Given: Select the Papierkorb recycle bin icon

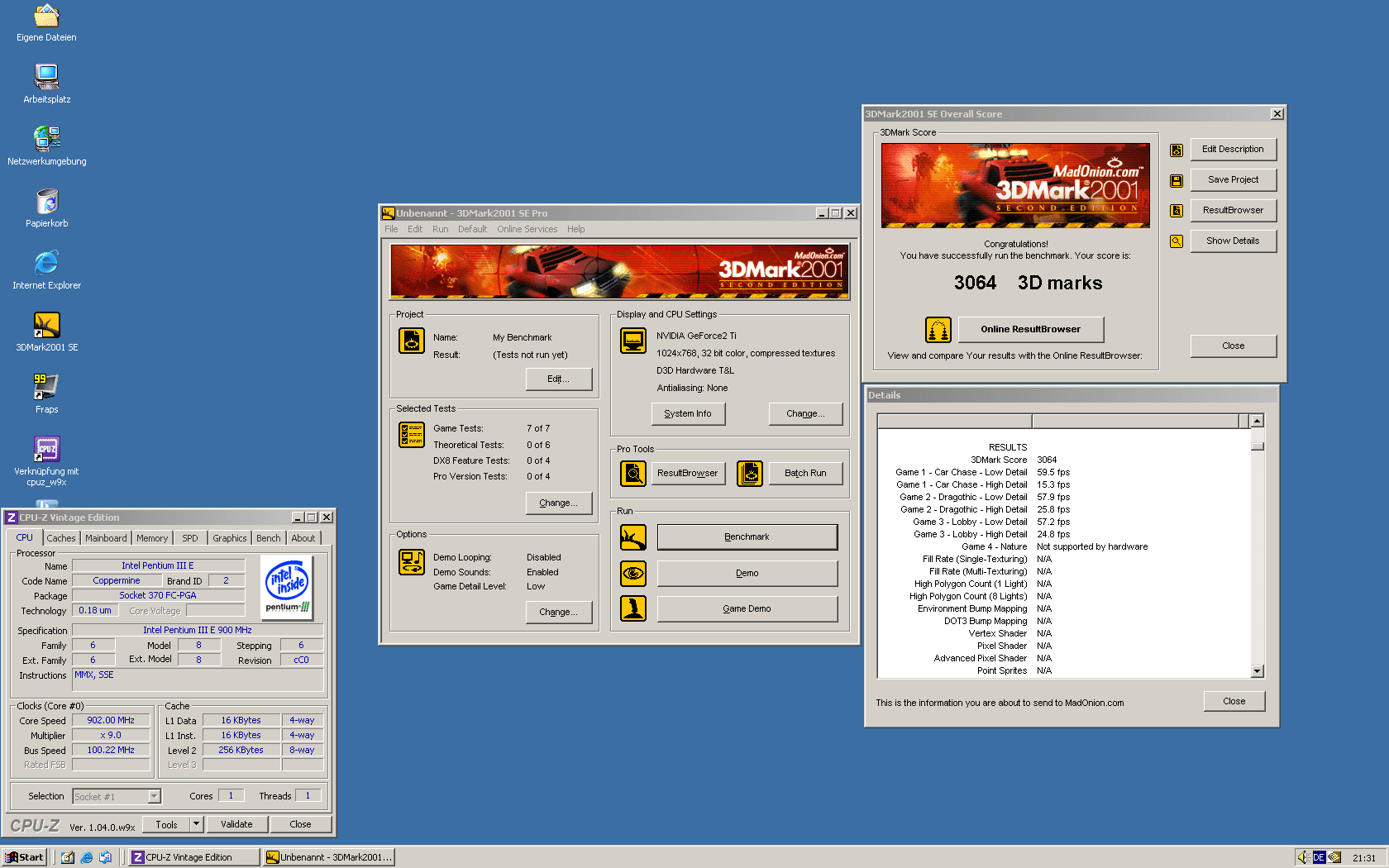Looking at the screenshot, I should coord(46,201).
